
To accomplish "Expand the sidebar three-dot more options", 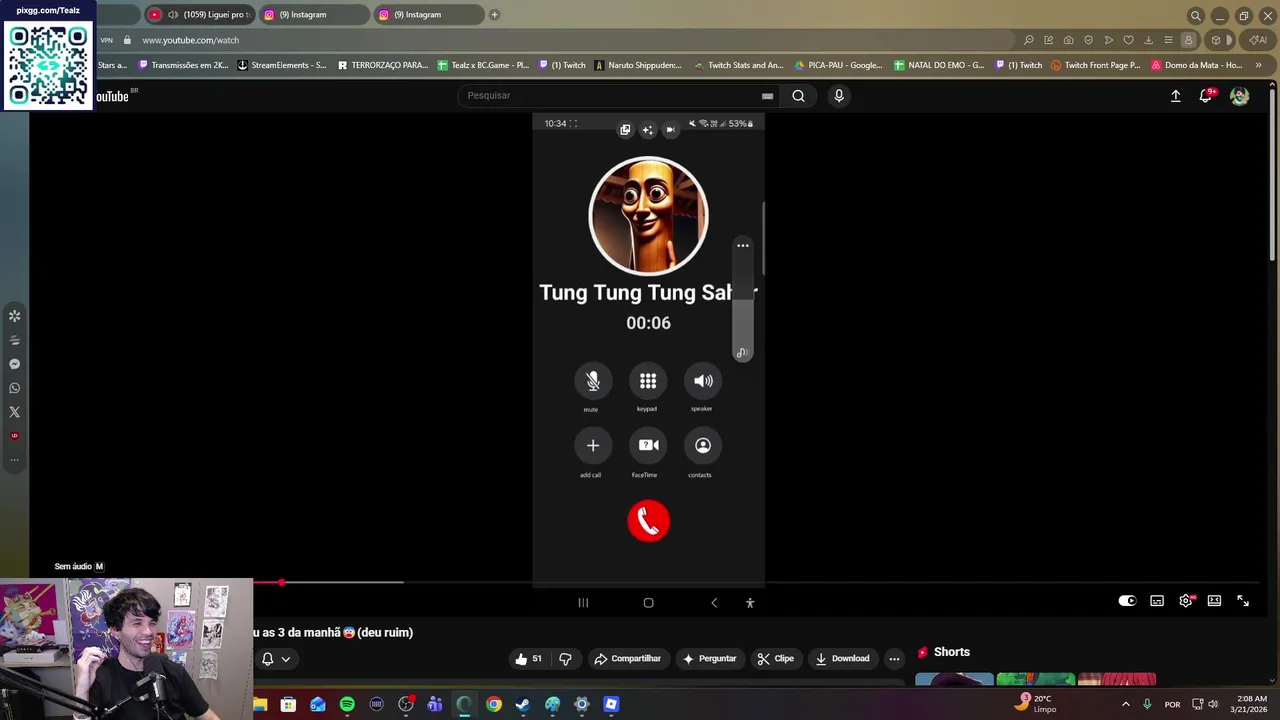I will tap(14, 460).
